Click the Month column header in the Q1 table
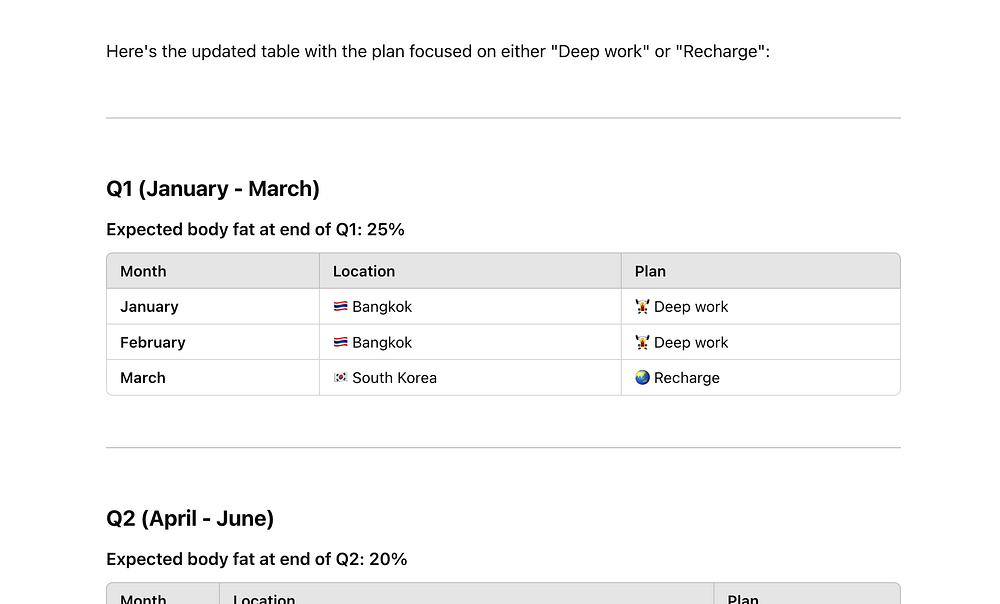 point(143,271)
